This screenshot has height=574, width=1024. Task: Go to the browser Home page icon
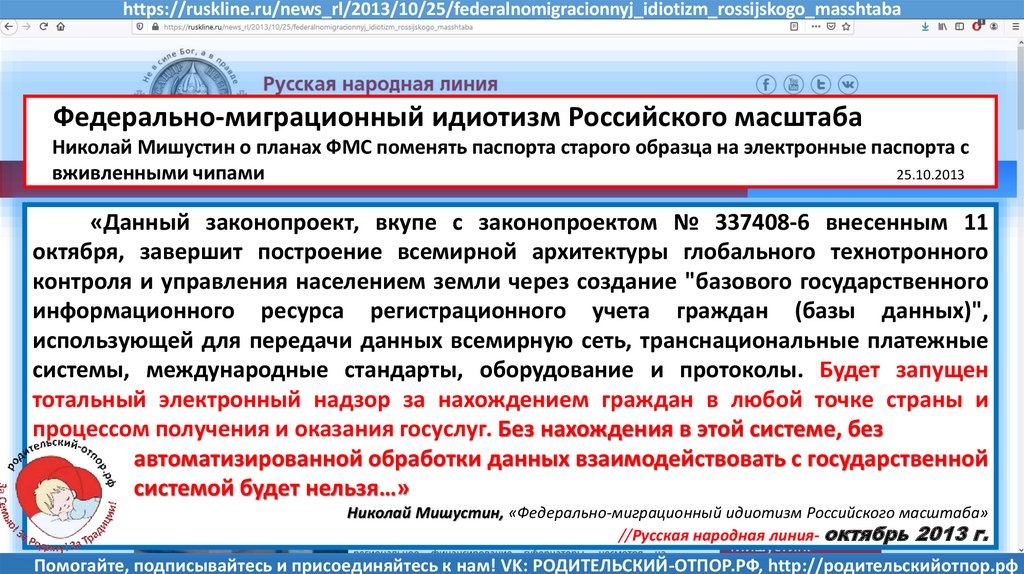tap(61, 27)
